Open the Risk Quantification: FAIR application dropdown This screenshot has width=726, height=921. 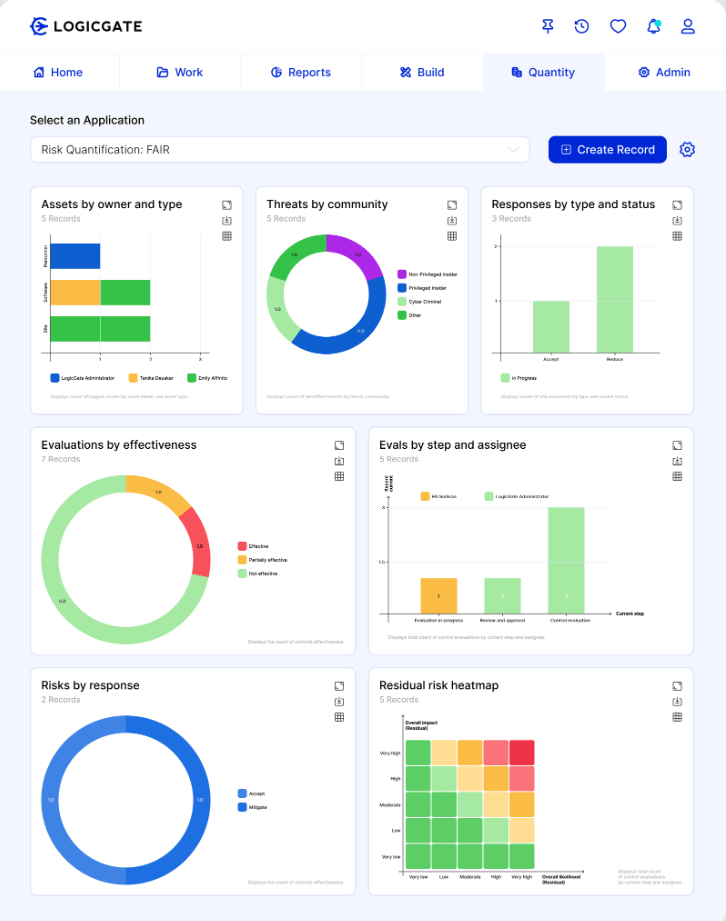(280, 150)
